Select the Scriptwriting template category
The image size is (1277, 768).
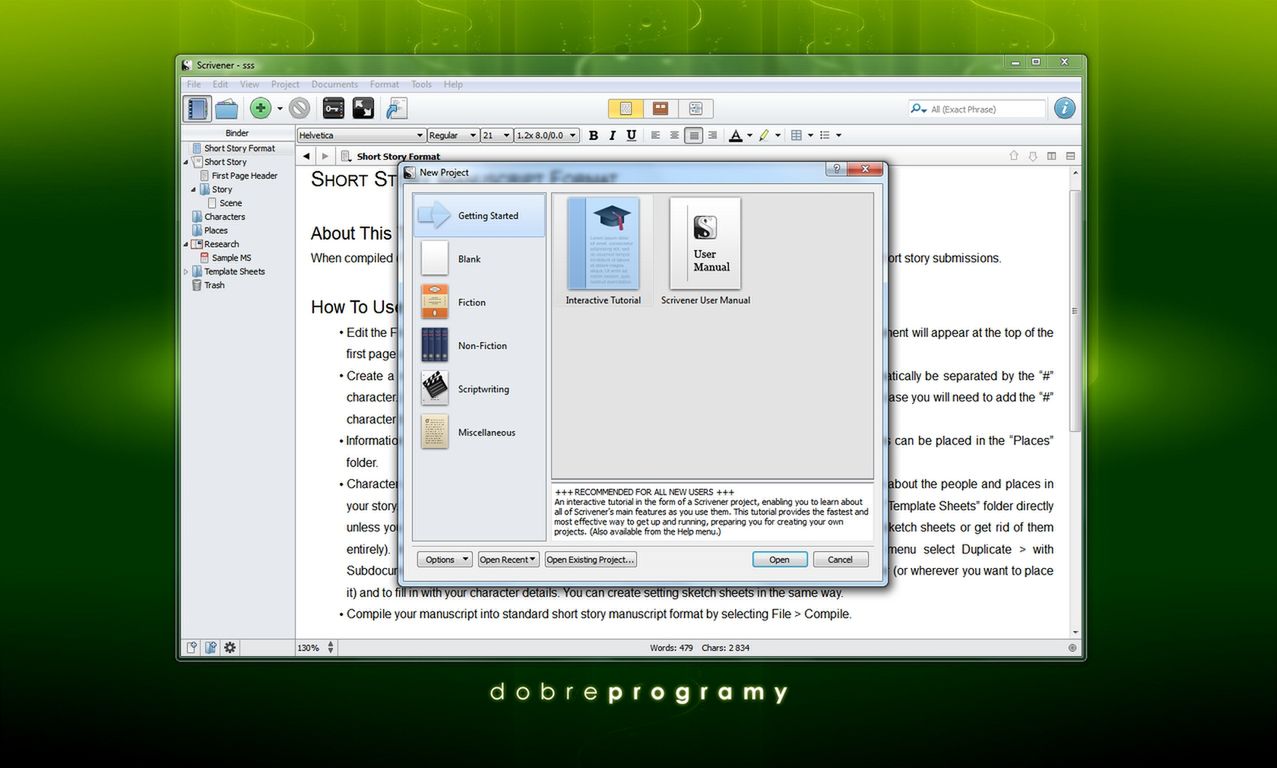point(480,389)
